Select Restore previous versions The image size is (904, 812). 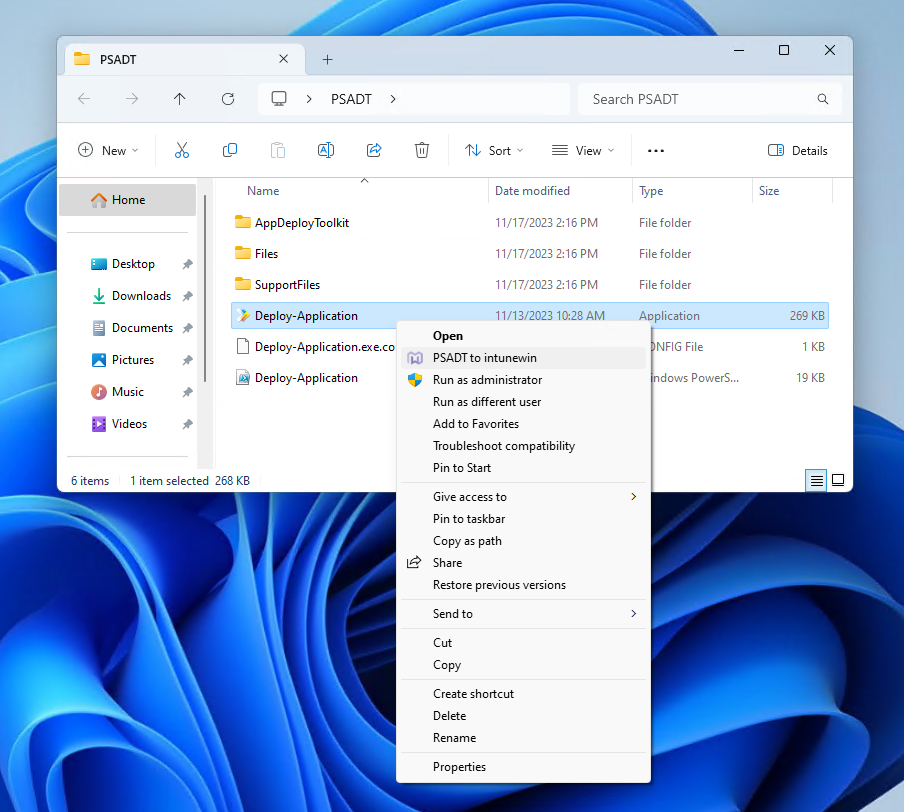click(523, 585)
